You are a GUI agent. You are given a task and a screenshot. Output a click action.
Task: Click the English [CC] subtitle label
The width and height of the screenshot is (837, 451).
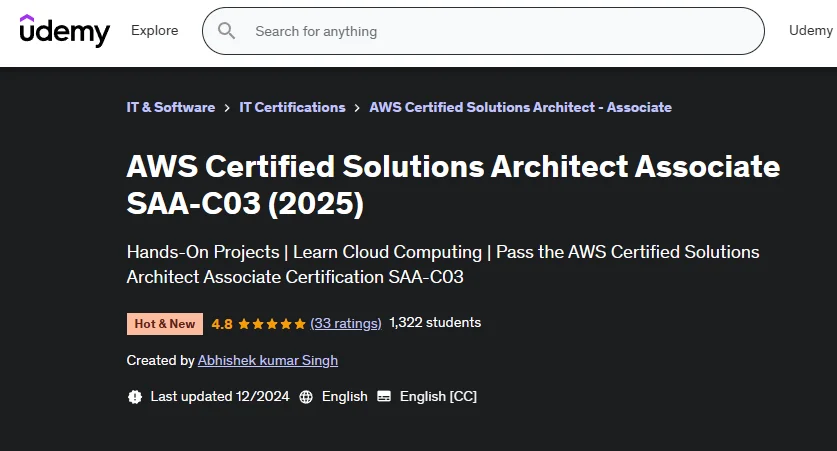pos(438,397)
